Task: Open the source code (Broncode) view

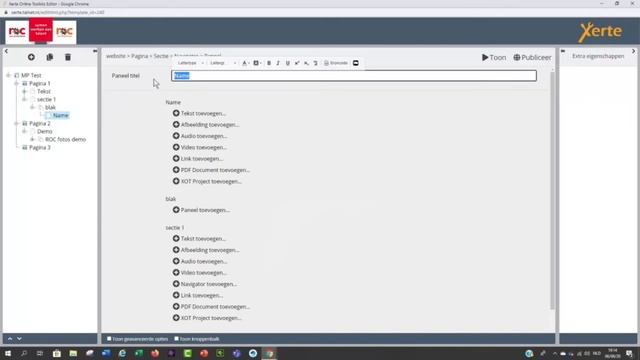Action: (336, 63)
